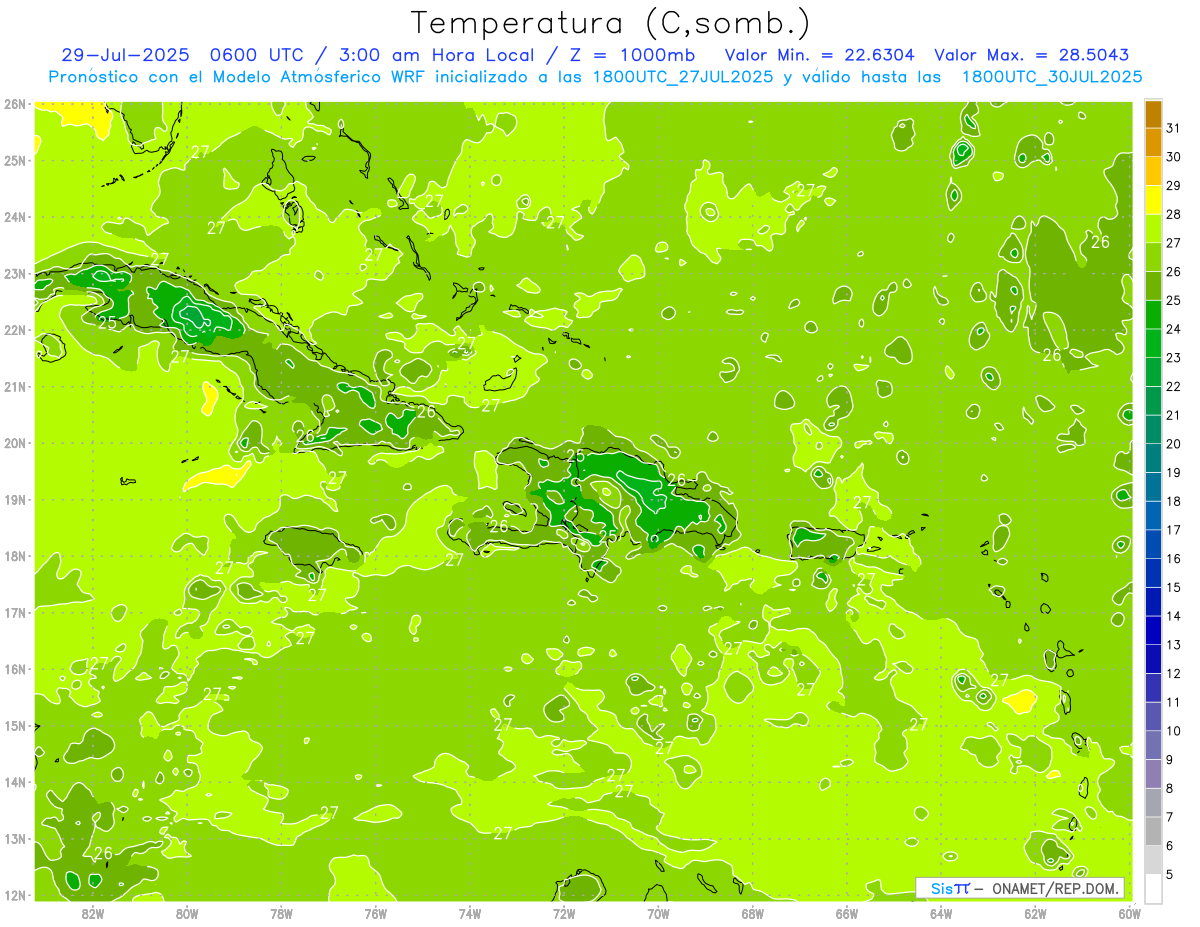Click the '22N' latitude axis label
Image resolution: width=1200 pixels, height=927 pixels.
point(15,330)
